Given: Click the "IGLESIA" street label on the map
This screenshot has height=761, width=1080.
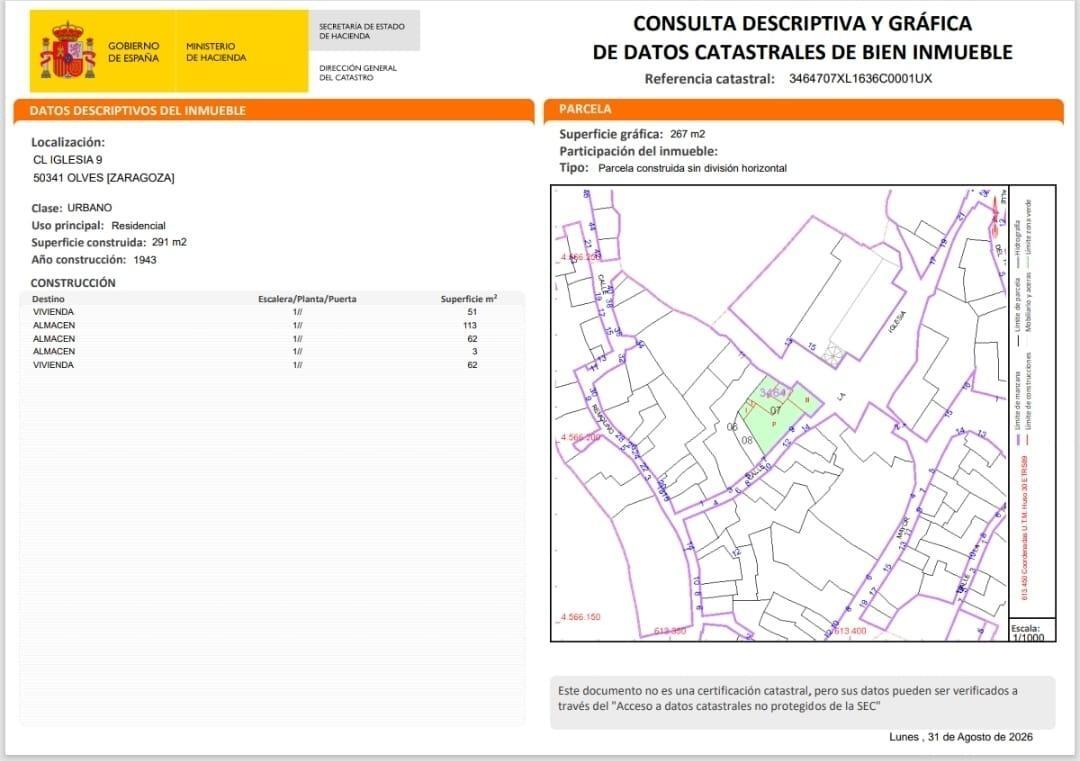Looking at the screenshot, I should click(x=897, y=322).
